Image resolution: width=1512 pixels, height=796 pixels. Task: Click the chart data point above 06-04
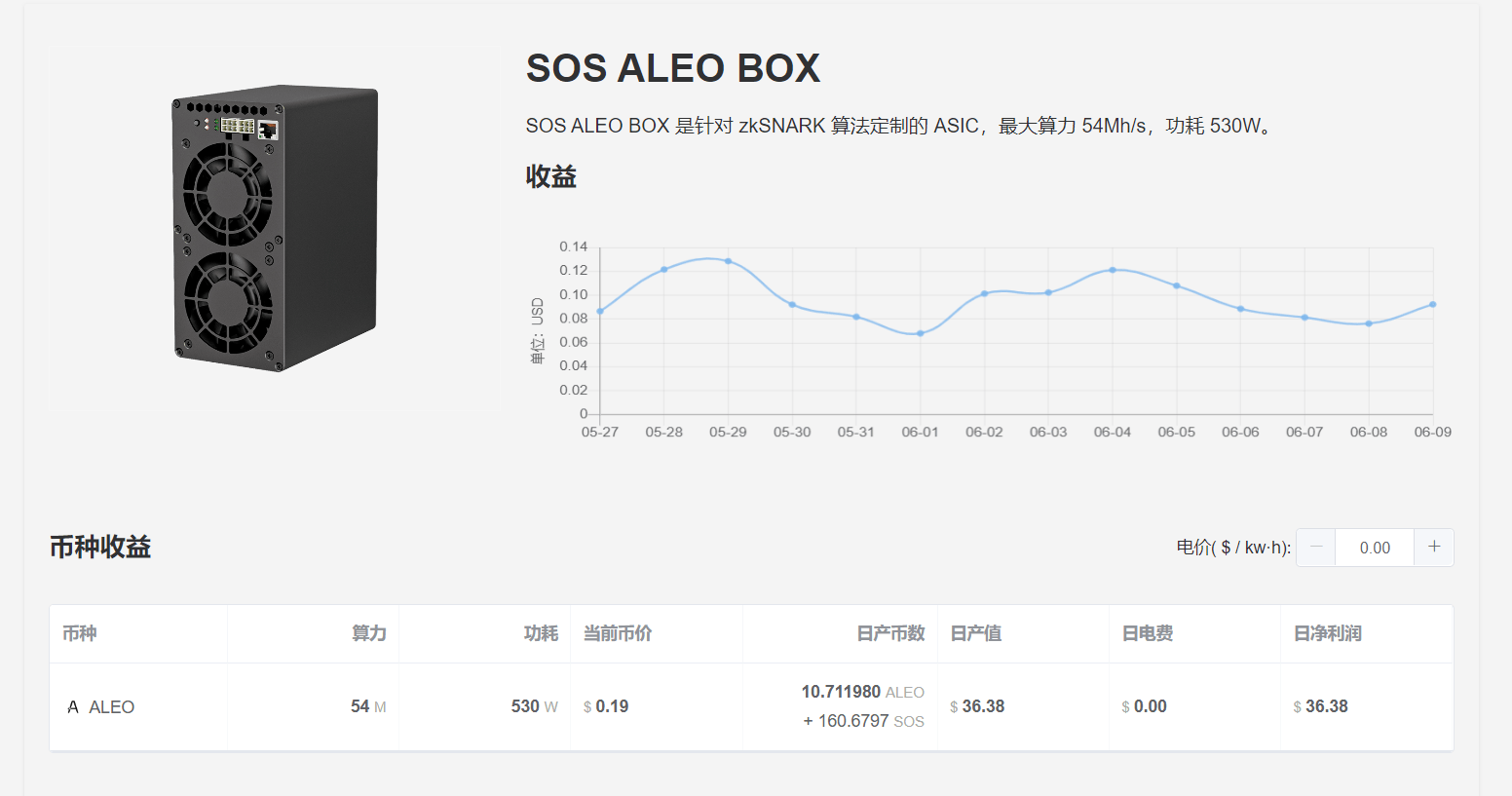(1113, 270)
